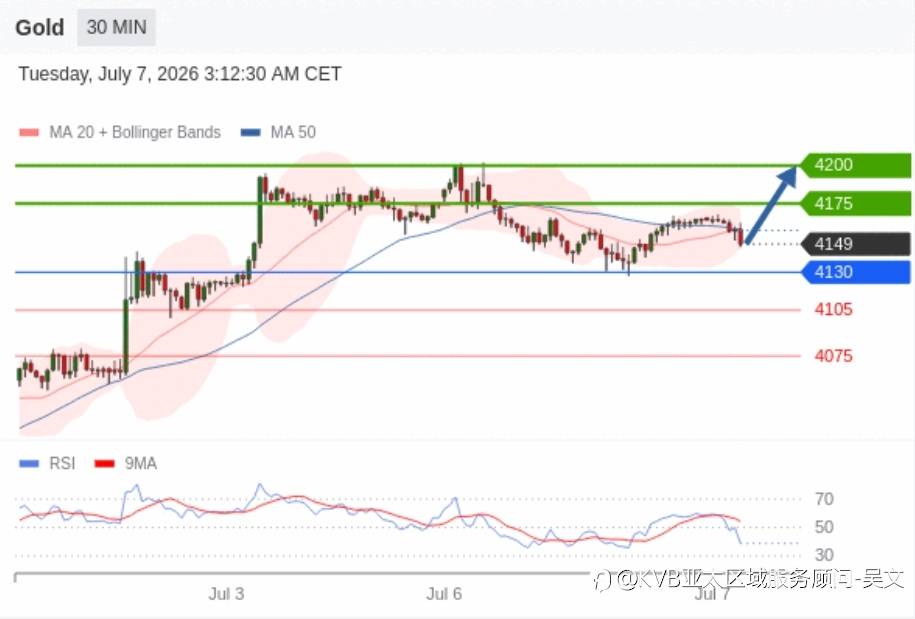Select the 30 MIN timeframe button
This screenshot has height=619, width=915.
(116, 27)
